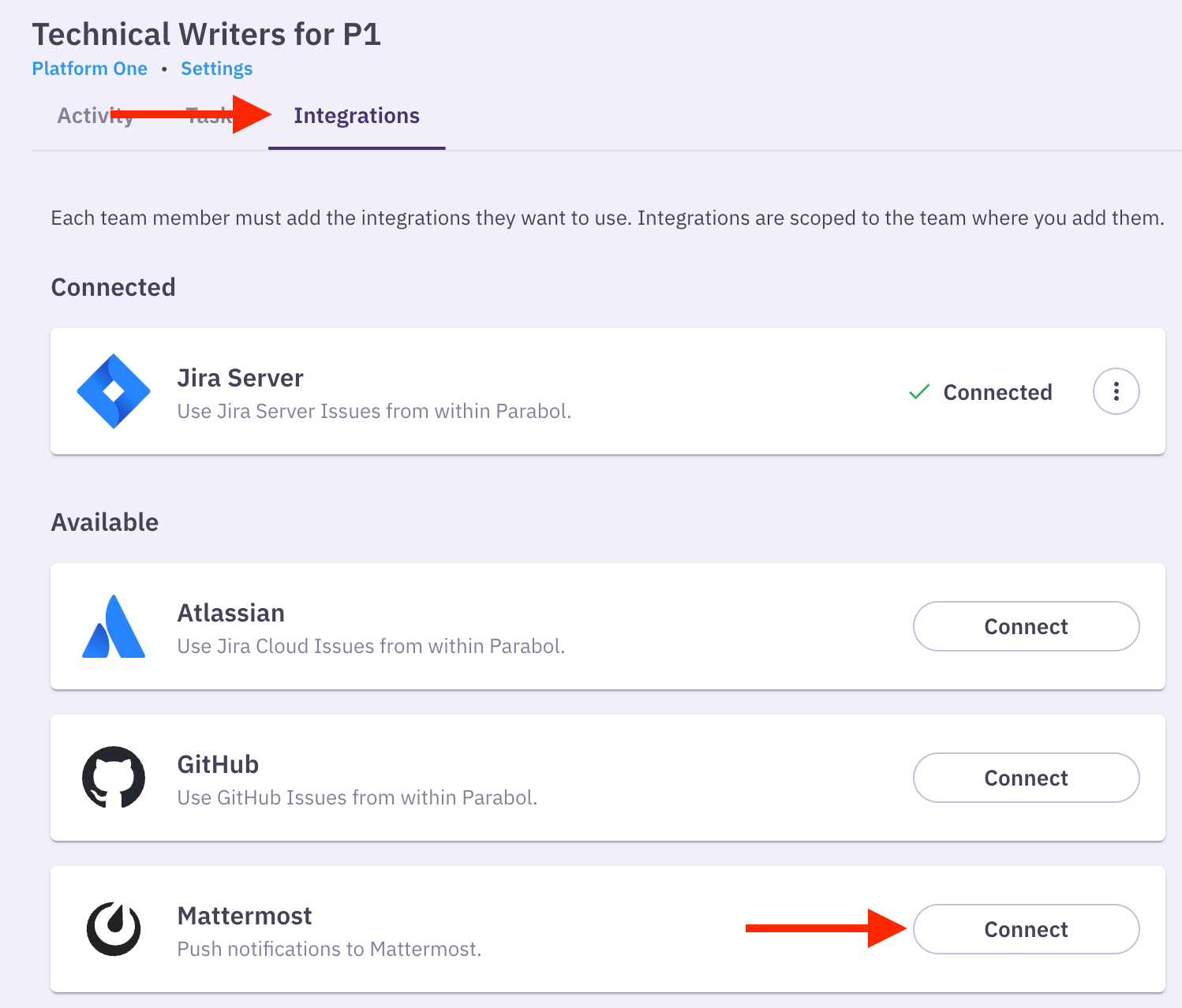Click the Jira Server title text
This screenshot has width=1182, height=1008.
pos(241,378)
